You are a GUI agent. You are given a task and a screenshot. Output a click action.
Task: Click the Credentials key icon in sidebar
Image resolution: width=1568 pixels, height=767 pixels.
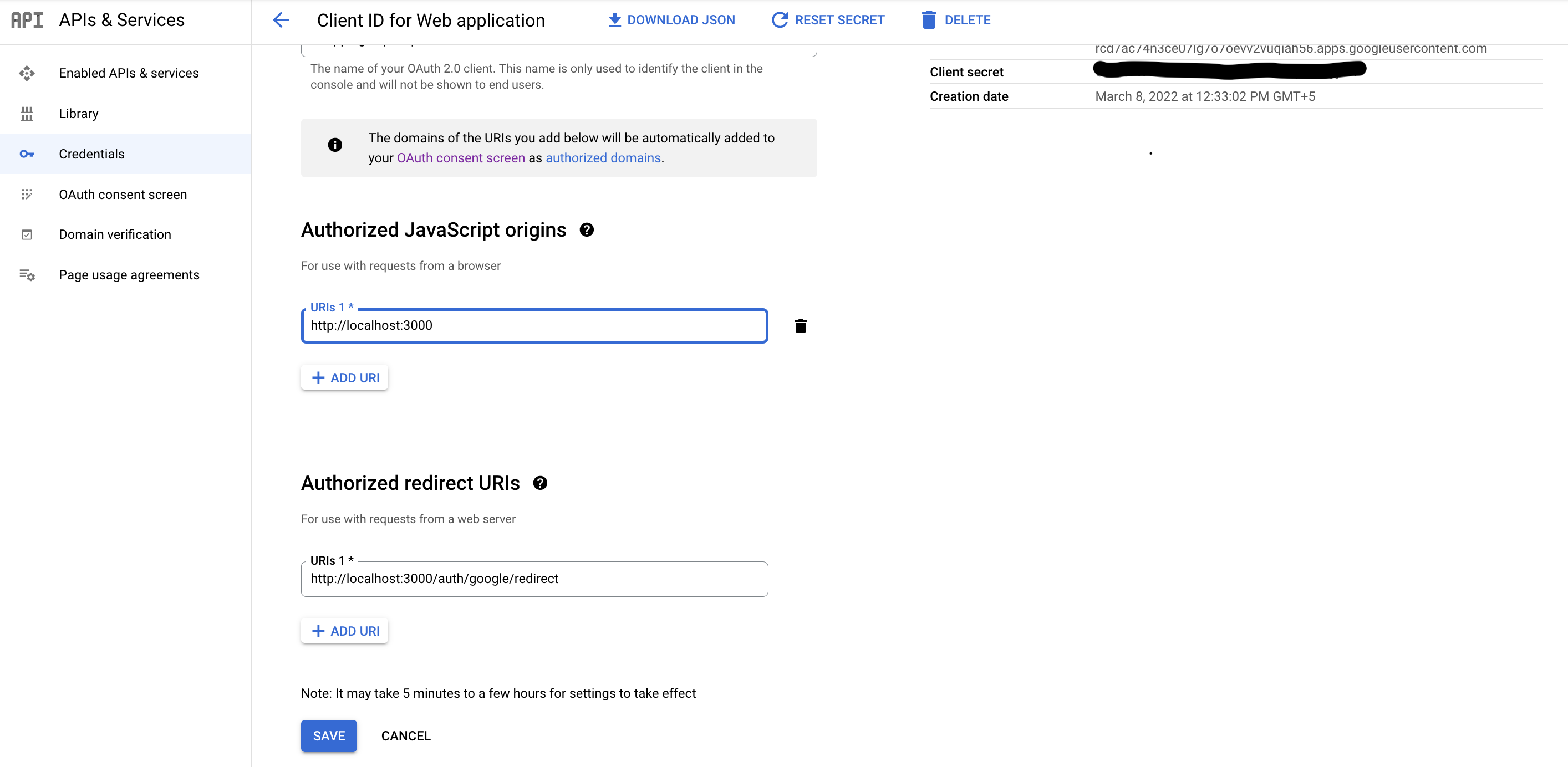(x=27, y=154)
